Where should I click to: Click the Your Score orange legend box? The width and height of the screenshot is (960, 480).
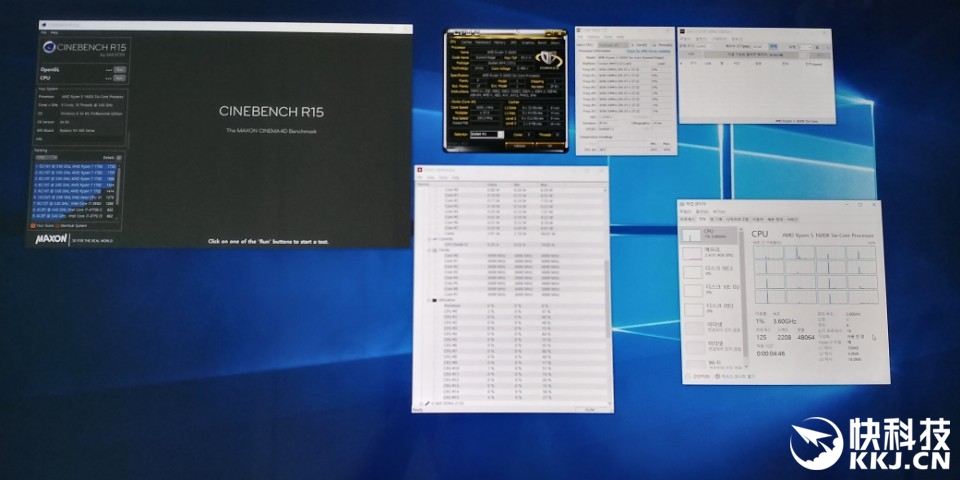click(x=32, y=225)
